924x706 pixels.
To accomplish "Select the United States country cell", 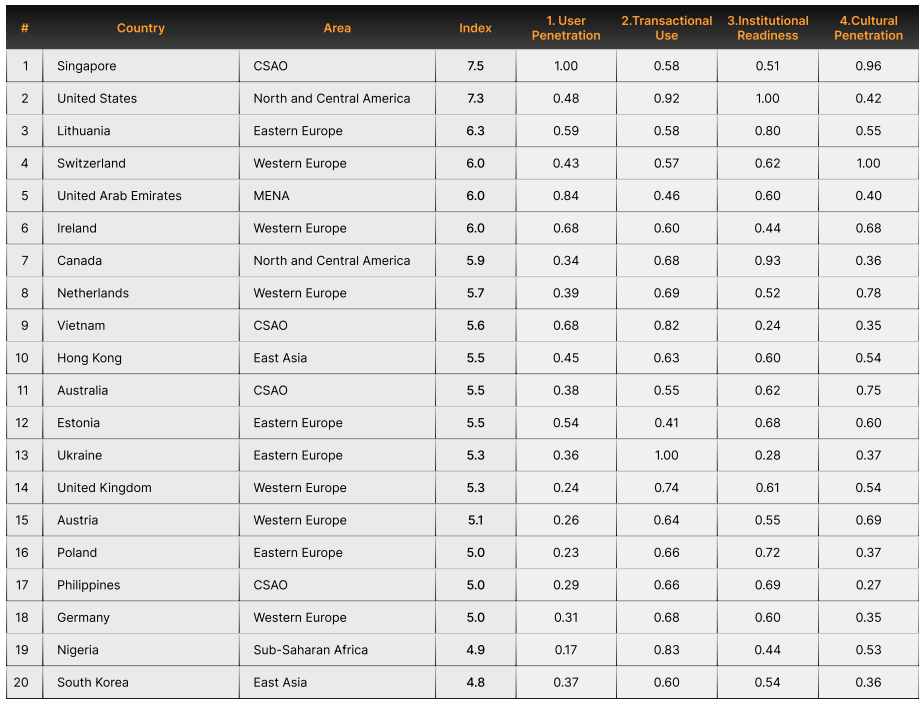I will pos(97,98).
